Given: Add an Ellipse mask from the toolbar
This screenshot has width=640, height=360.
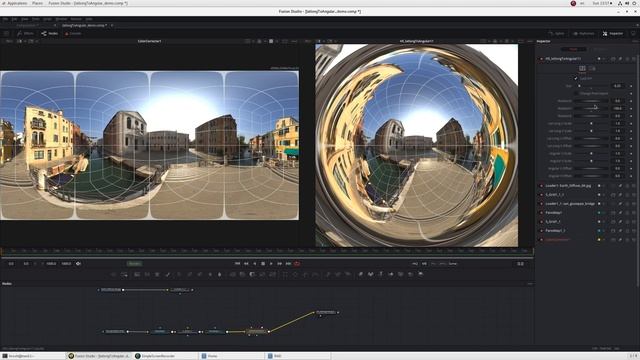Looking at the screenshot, I should pos(296,274).
